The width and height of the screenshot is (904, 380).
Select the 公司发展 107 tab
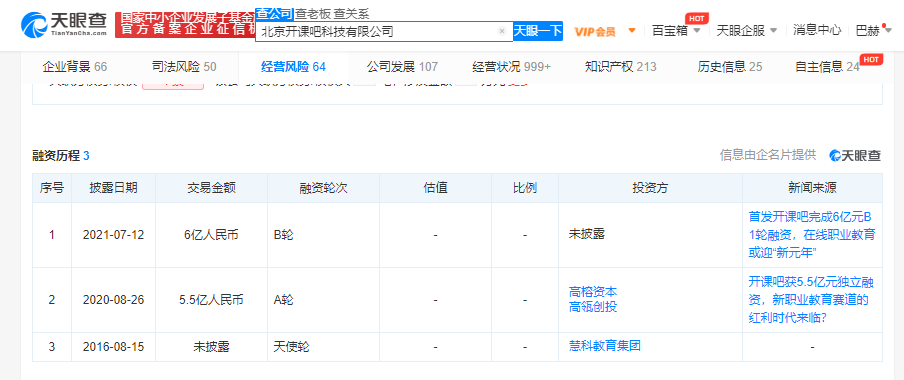tap(402, 67)
